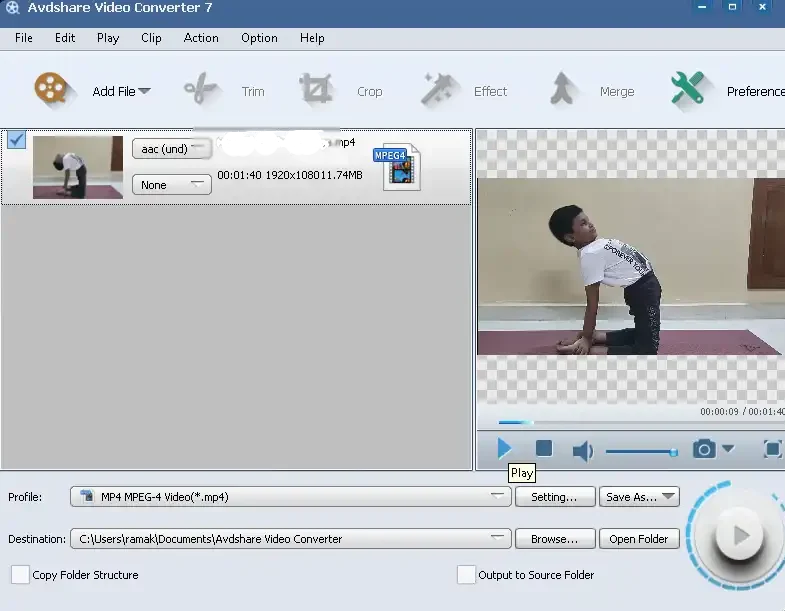
Task: Uncheck the video file checkbox
Action: coord(16,140)
